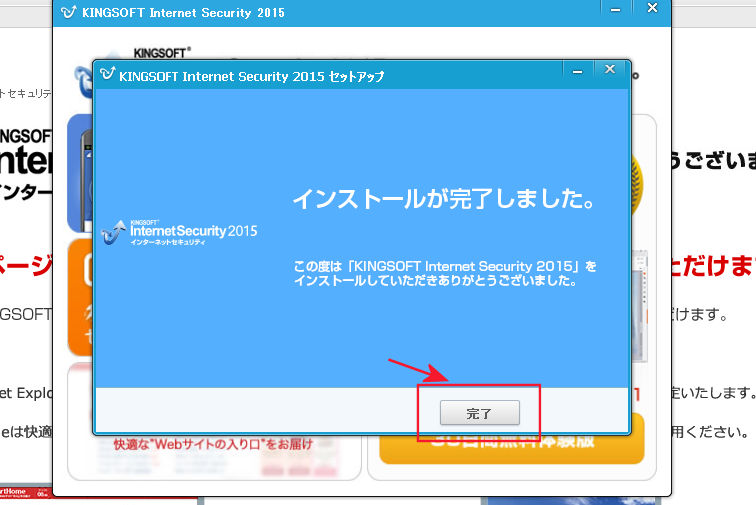756x505 pixels.
Task: Close the setup (セットアップ) dialog
Action: [610, 69]
